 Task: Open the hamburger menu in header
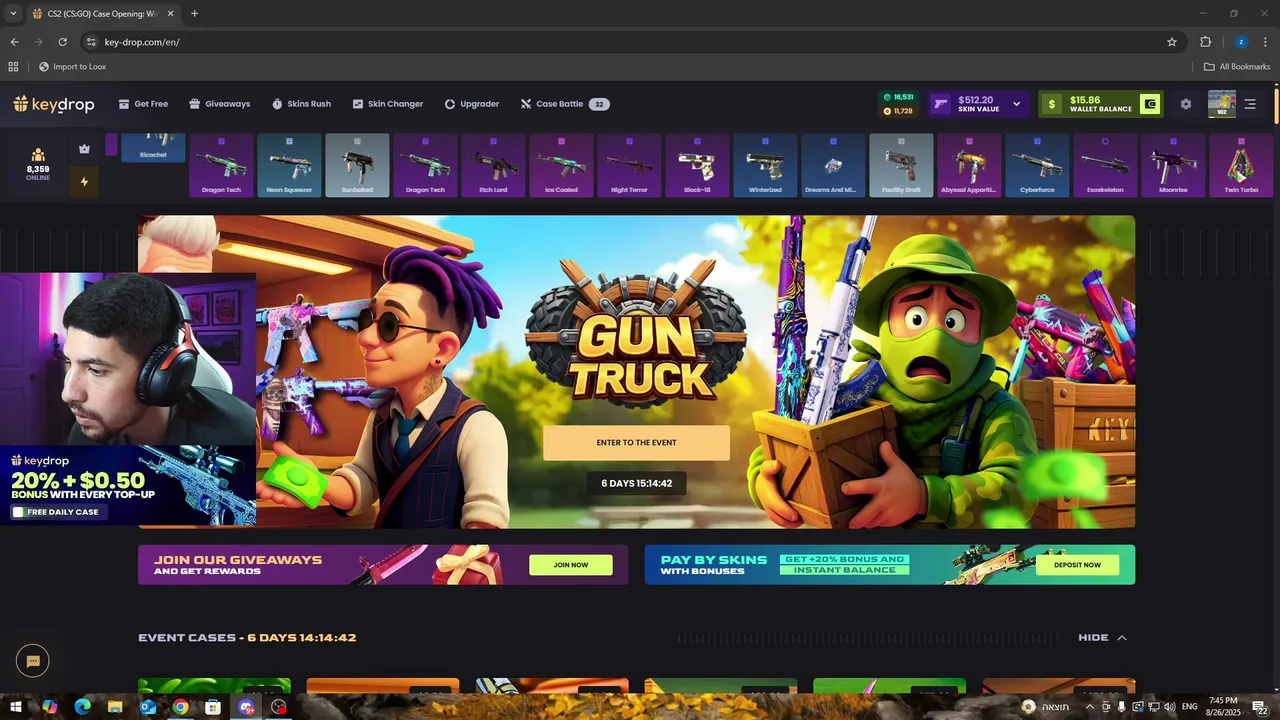(x=1250, y=104)
